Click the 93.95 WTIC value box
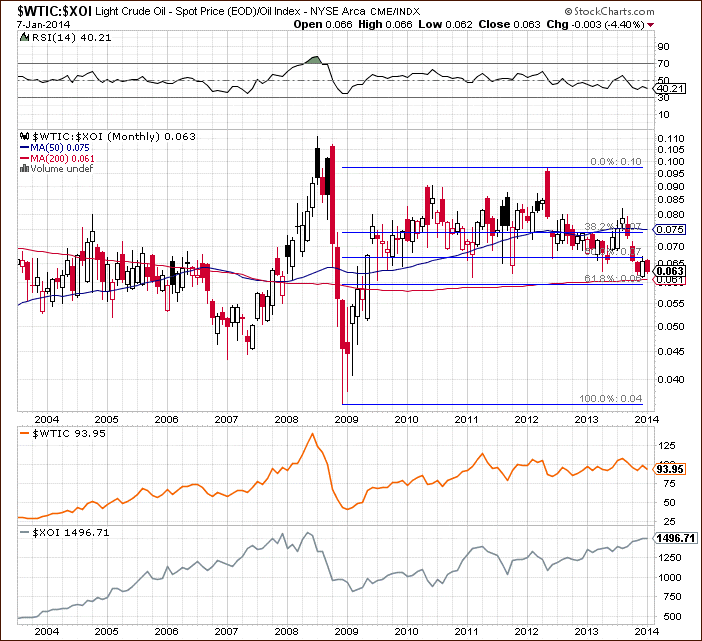Image resolution: width=702 pixels, height=641 pixels. 670,469
